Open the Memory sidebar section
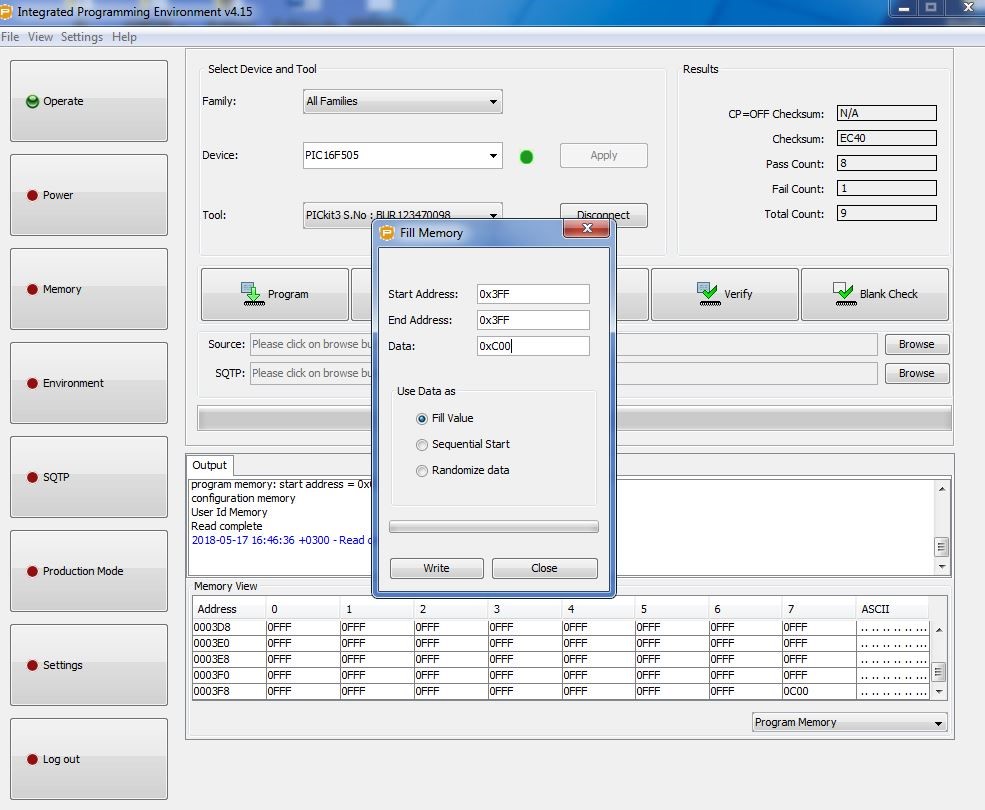This screenshot has height=810, width=985. point(88,289)
